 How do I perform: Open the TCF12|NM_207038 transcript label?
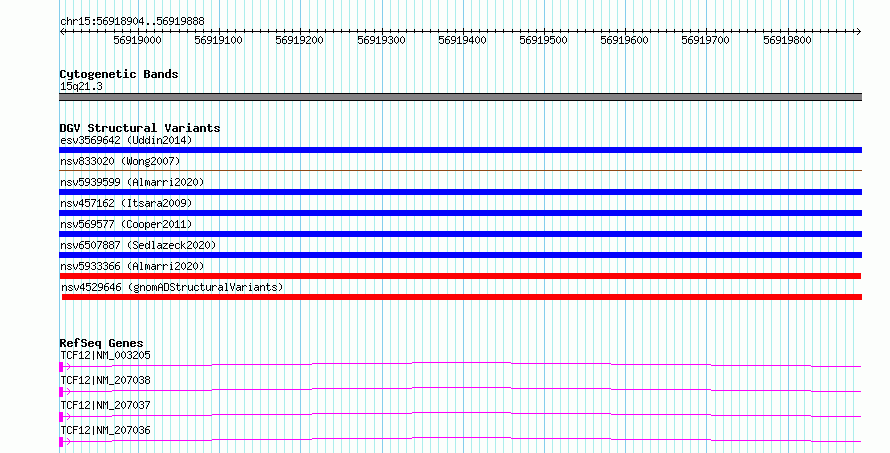[x=106, y=380]
